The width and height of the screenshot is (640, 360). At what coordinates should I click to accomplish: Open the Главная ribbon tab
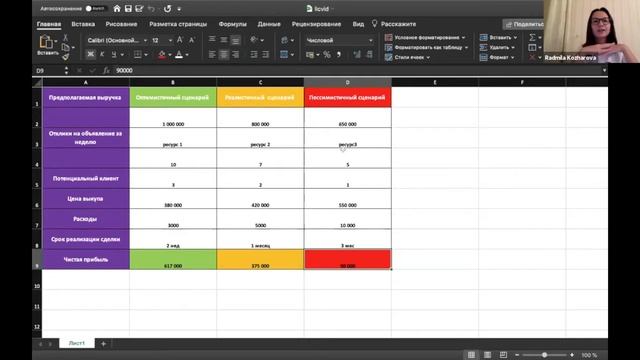point(49,24)
